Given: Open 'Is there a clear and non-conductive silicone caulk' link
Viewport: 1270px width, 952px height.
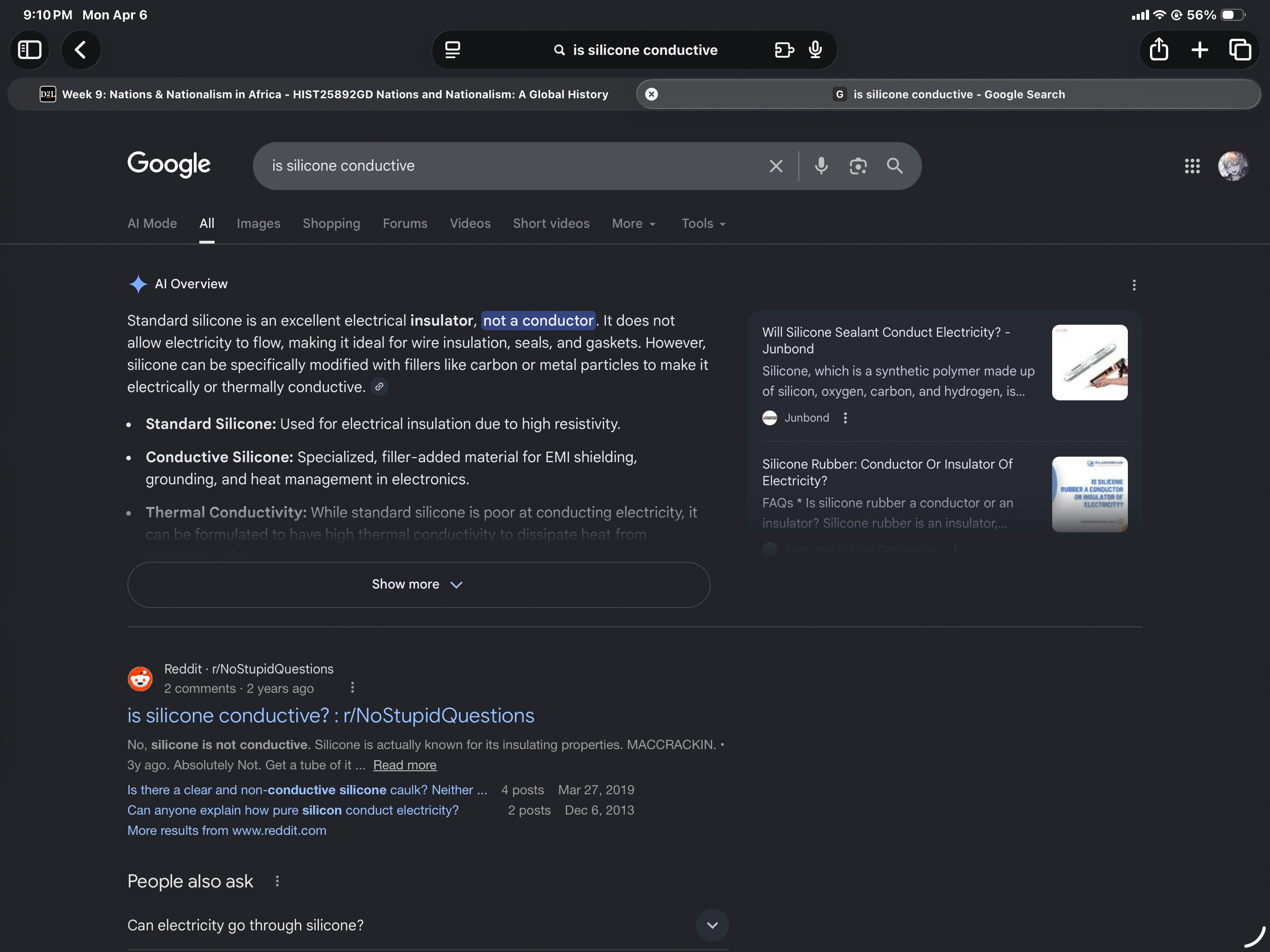Looking at the screenshot, I should (307, 790).
